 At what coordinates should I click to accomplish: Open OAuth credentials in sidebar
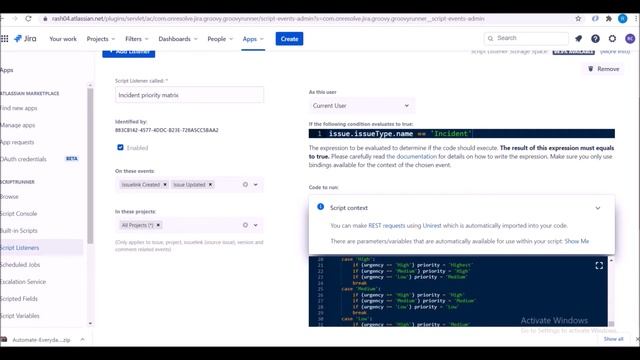(x=23, y=159)
